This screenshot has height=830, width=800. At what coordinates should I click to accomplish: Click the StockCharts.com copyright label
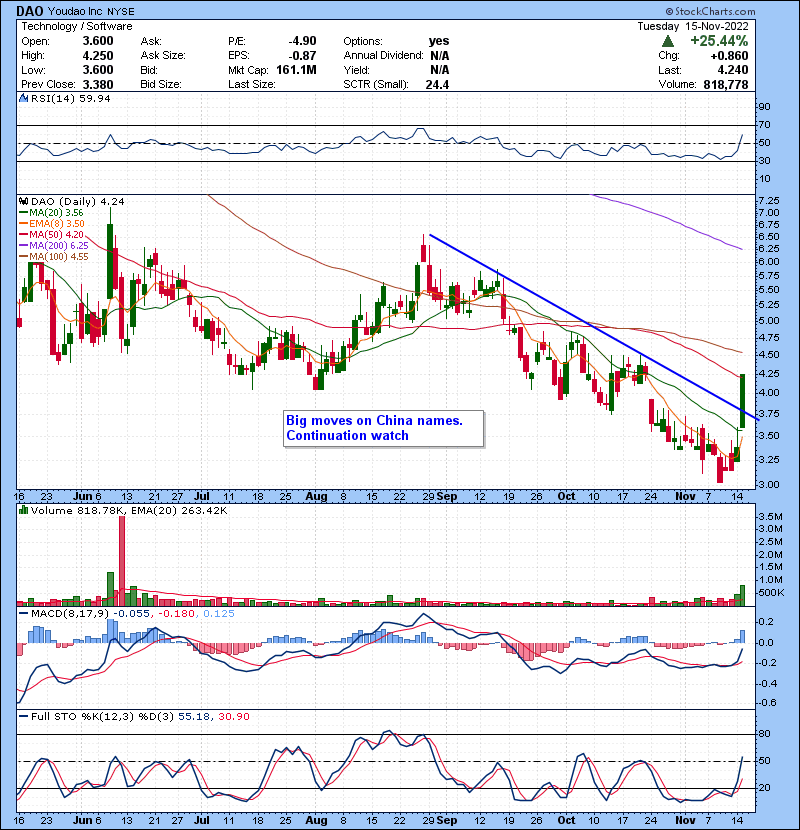711,11
